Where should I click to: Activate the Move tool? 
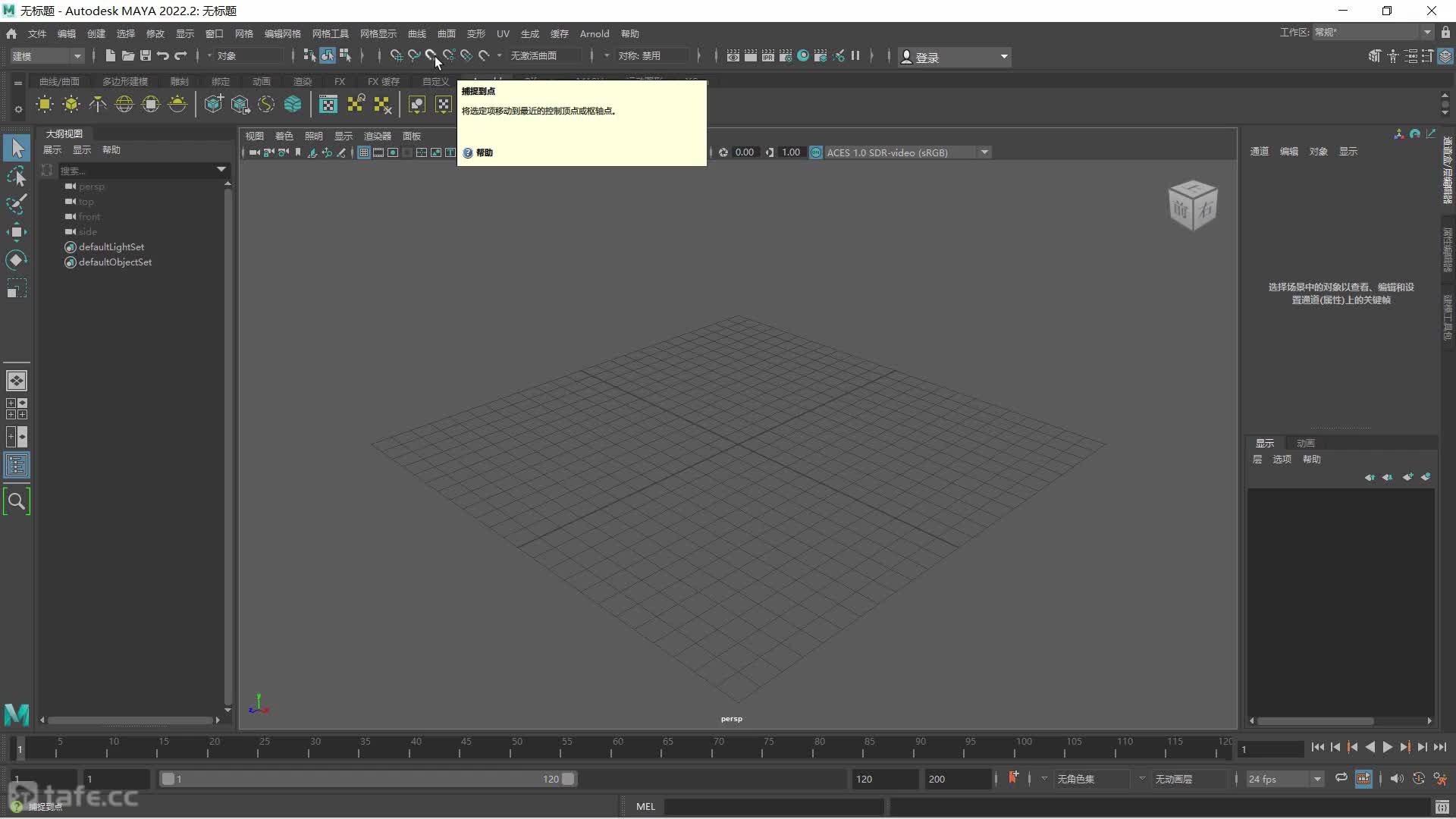point(17,232)
